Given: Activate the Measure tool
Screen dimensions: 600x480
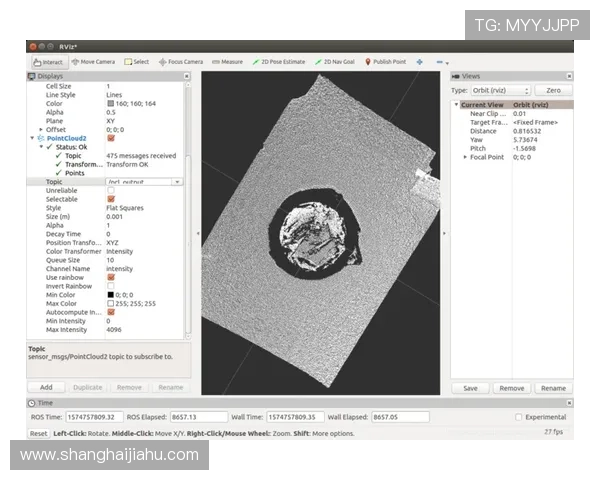Looking at the screenshot, I should [x=228, y=61].
